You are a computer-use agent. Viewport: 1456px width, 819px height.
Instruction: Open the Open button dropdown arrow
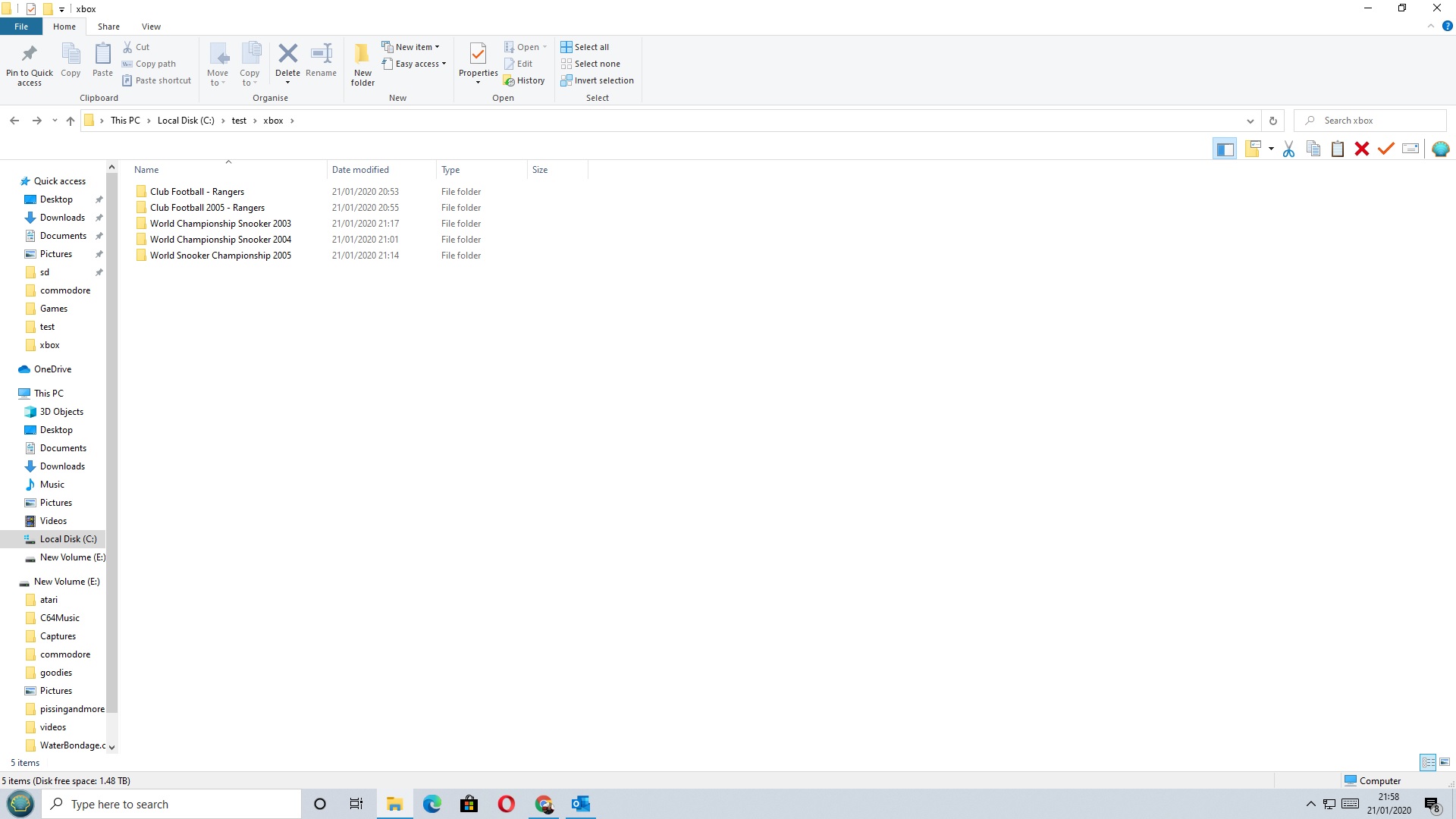(x=544, y=47)
